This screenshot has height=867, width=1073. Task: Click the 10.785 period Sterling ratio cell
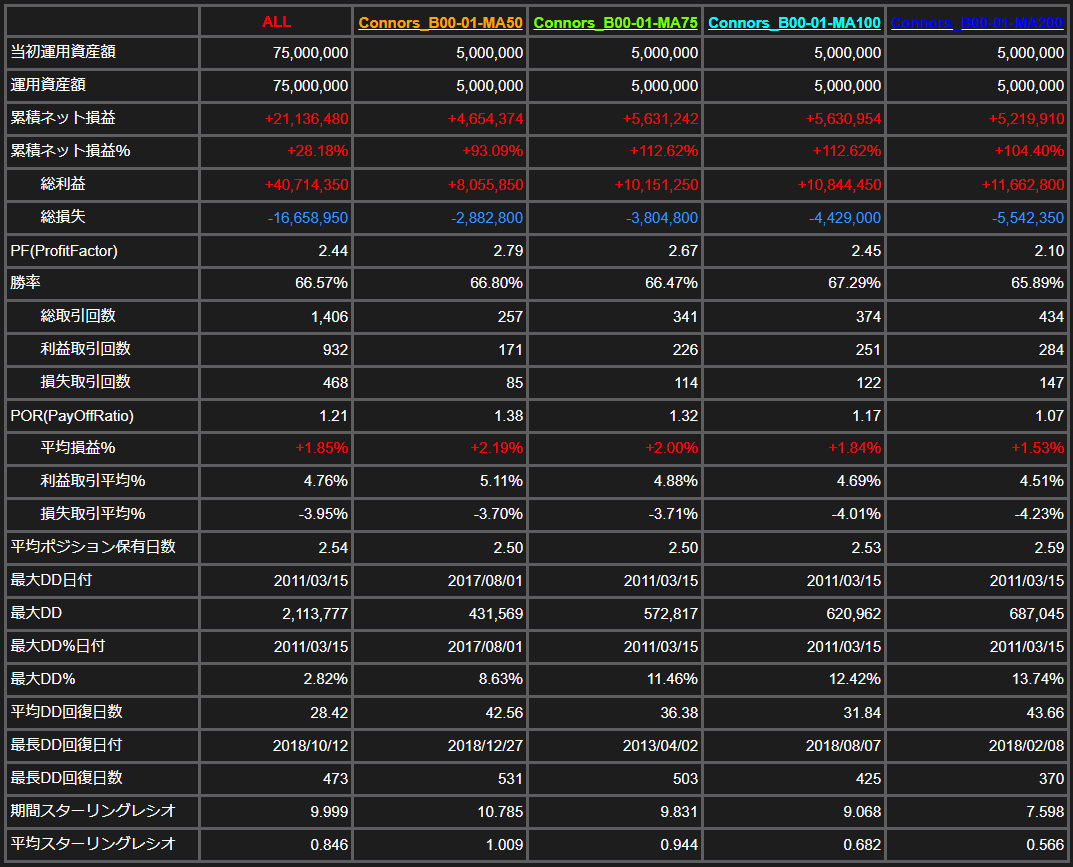[500, 812]
